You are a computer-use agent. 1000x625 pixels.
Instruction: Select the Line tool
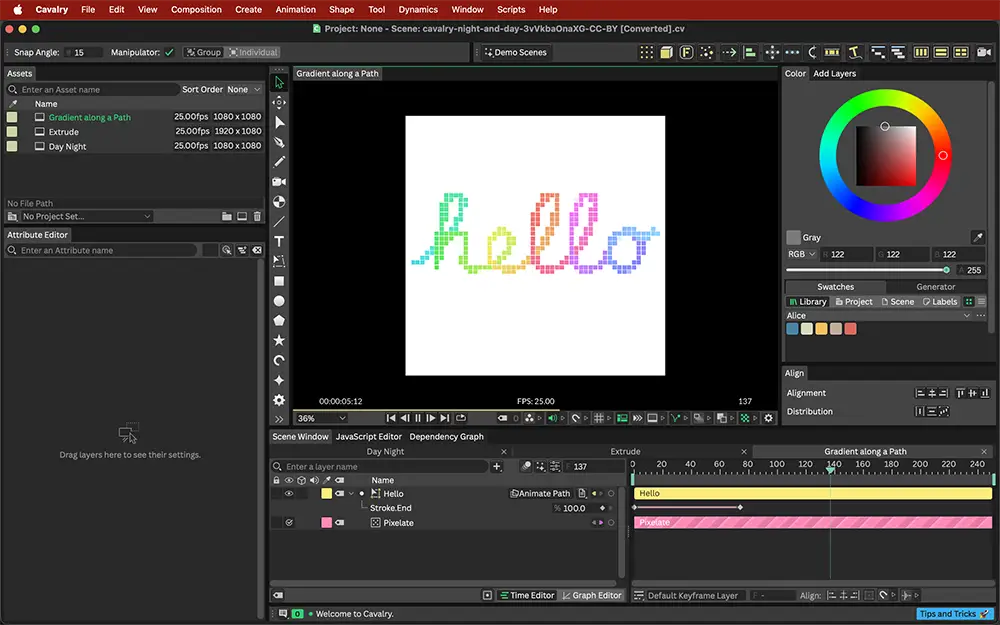click(x=279, y=221)
